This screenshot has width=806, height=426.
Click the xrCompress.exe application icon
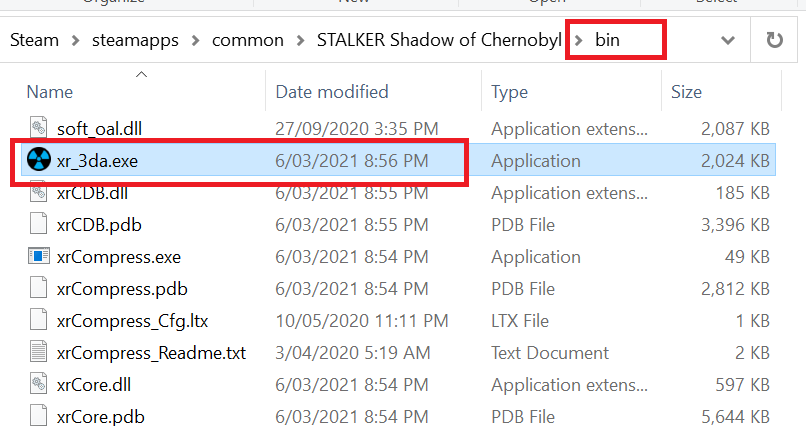click(38, 256)
